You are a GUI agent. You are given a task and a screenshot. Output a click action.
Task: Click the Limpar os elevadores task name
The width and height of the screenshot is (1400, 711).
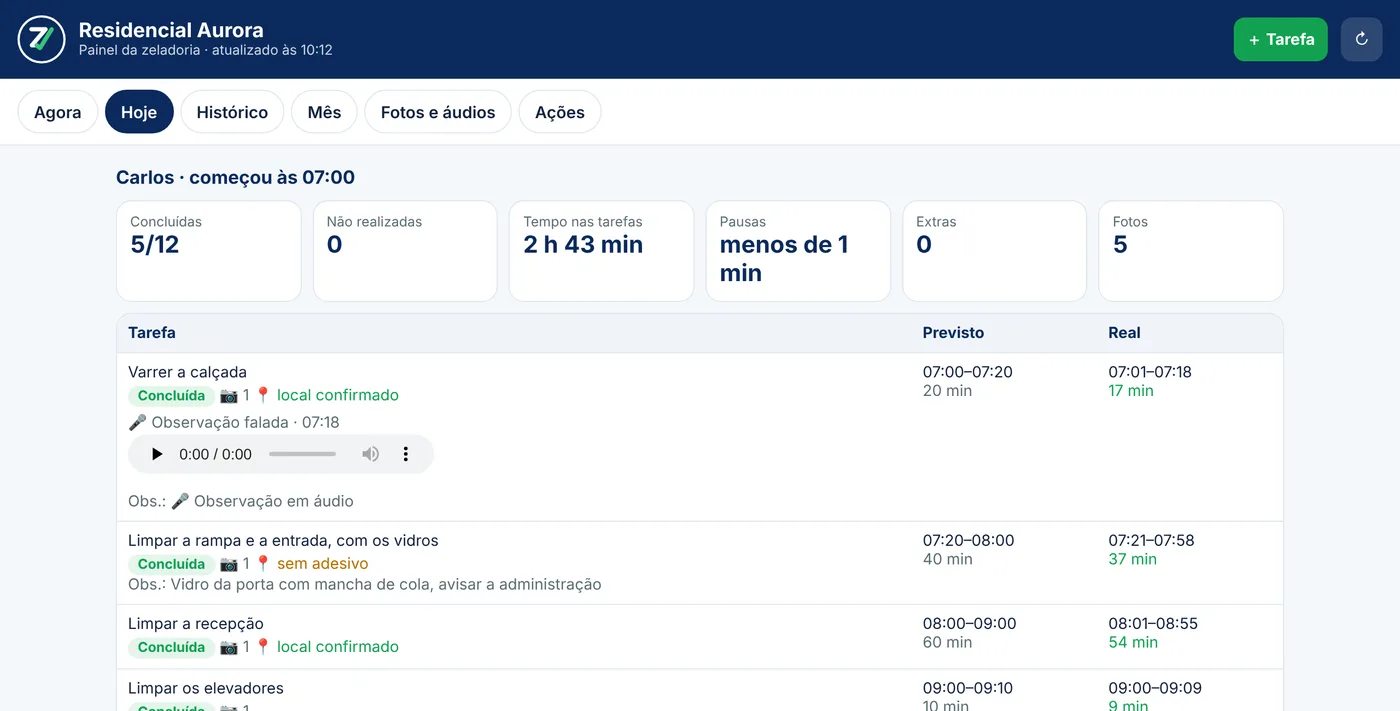[x=206, y=688]
